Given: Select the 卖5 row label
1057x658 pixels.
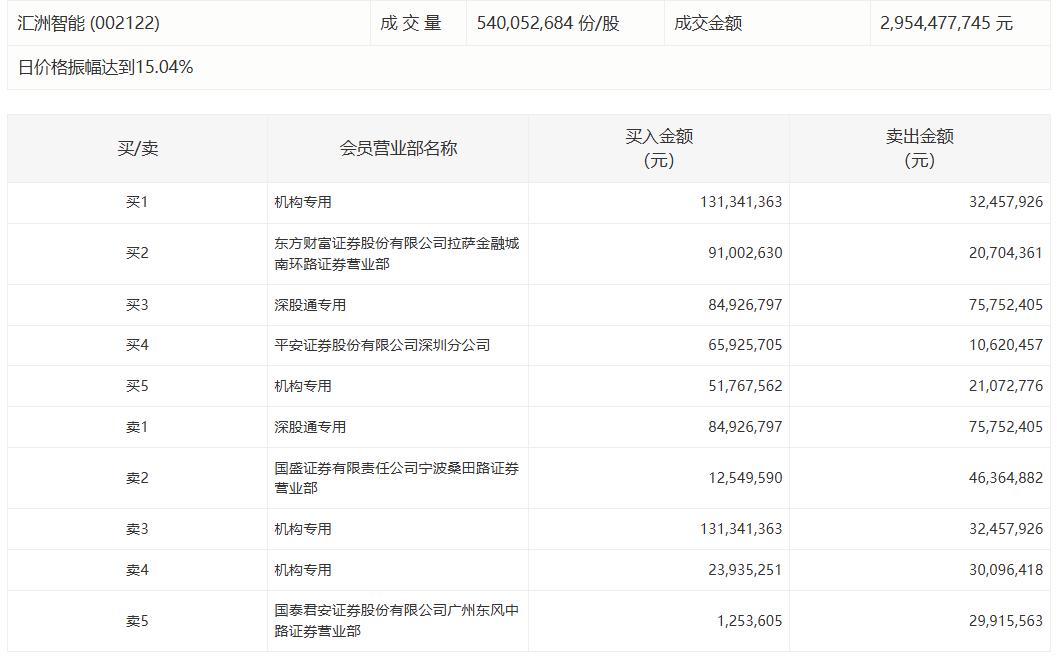Looking at the screenshot, I should click(137, 621).
